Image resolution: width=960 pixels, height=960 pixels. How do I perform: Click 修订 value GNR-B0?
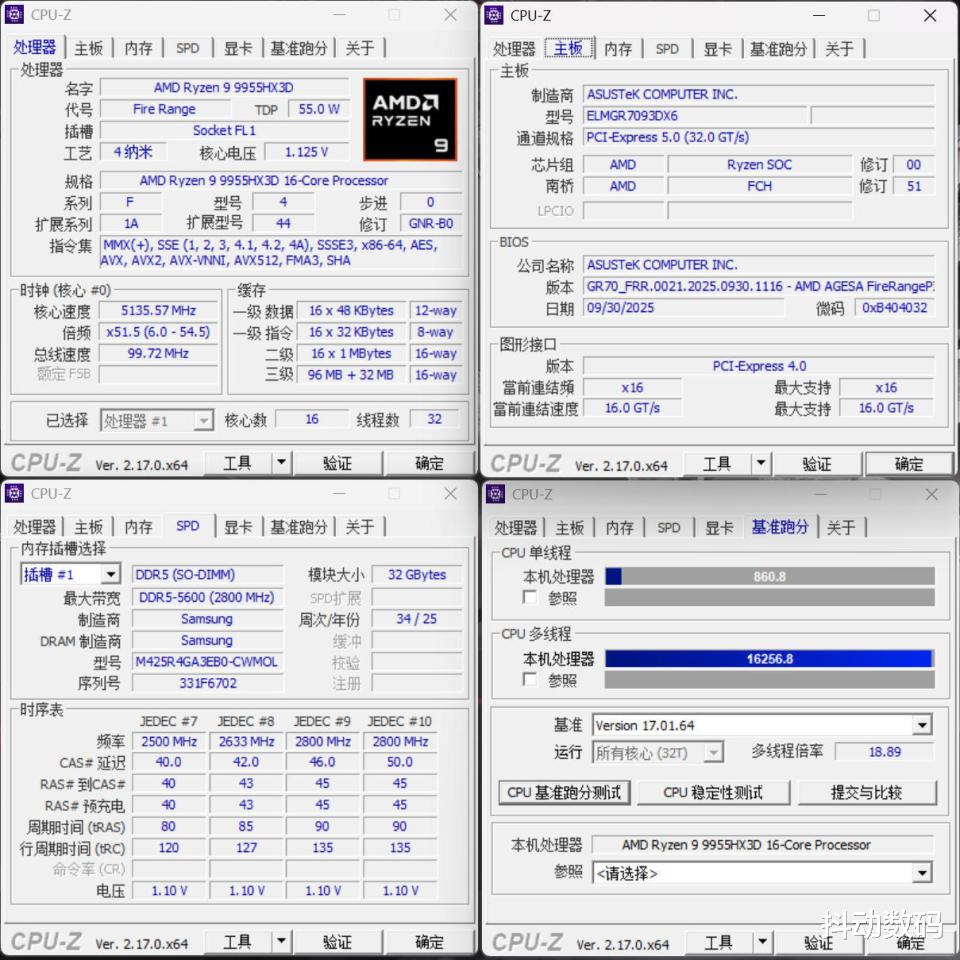tap(431, 223)
